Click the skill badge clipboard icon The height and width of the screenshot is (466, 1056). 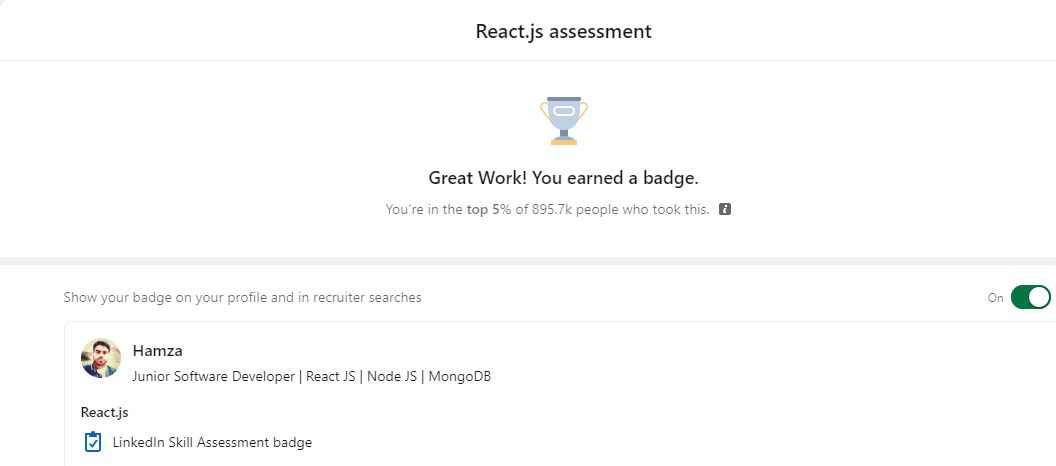[x=93, y=442]
